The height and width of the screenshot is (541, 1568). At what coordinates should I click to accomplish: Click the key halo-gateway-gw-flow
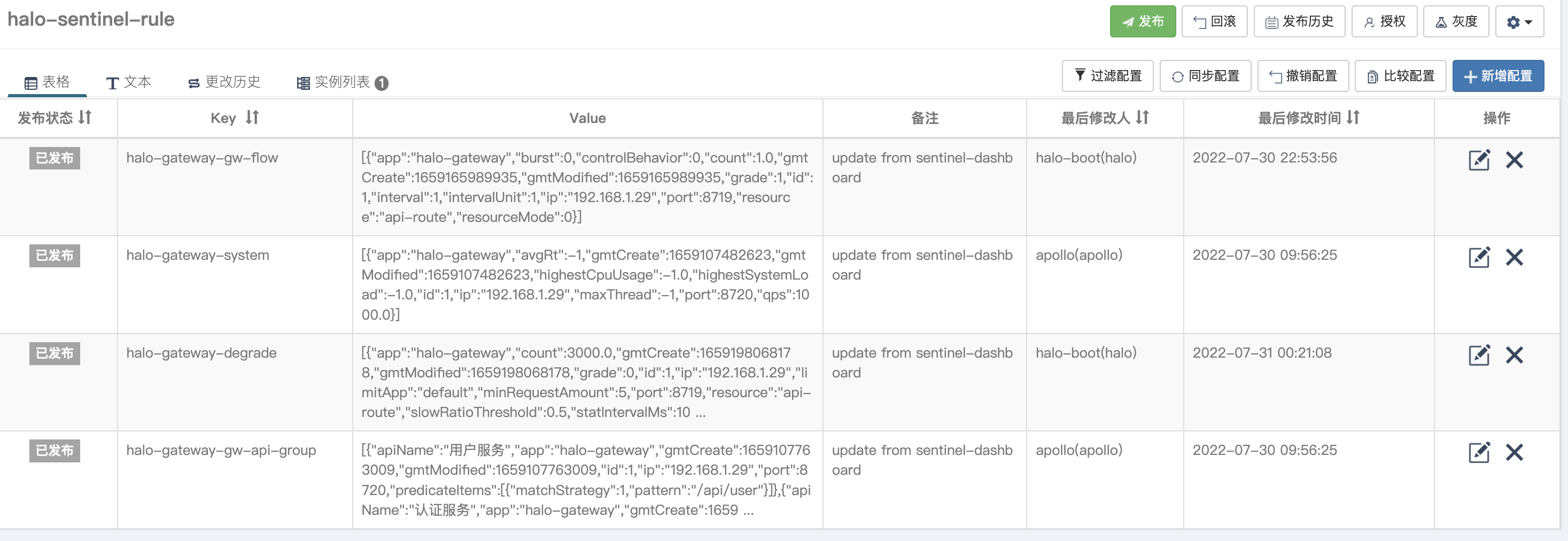point(202,158)
